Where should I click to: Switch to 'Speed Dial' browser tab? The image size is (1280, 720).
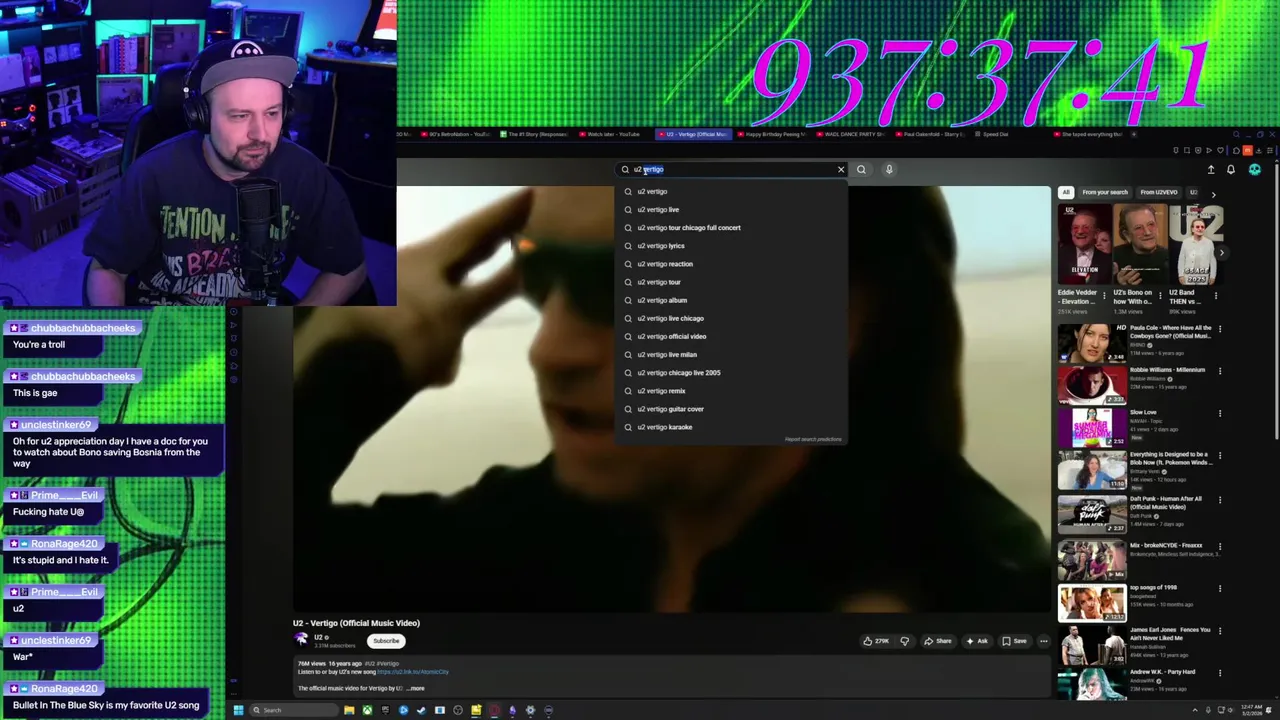pyautogui.click(x=990, y=134)
